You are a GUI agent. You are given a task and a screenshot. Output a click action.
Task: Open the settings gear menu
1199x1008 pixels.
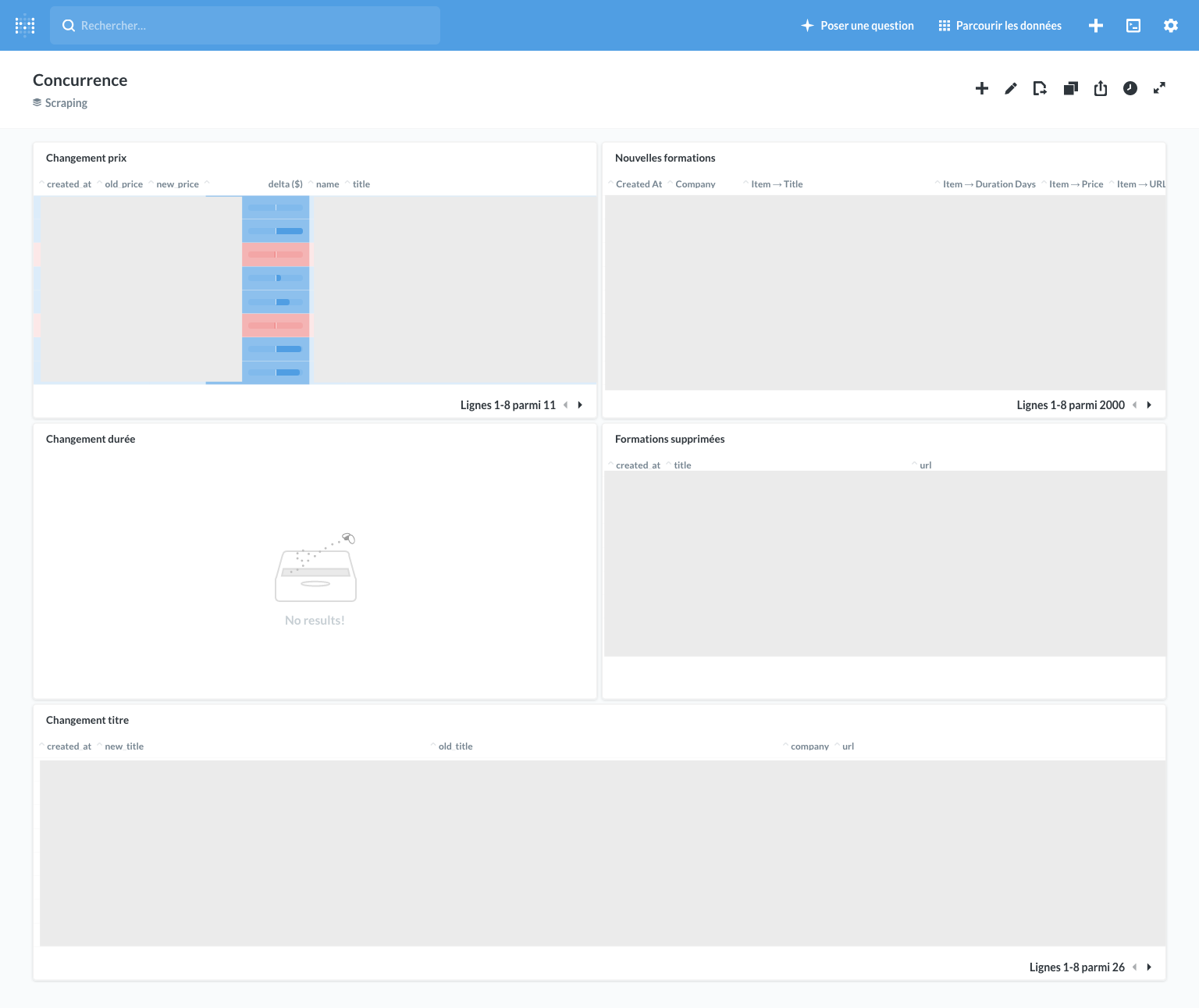coord(1171,26)
